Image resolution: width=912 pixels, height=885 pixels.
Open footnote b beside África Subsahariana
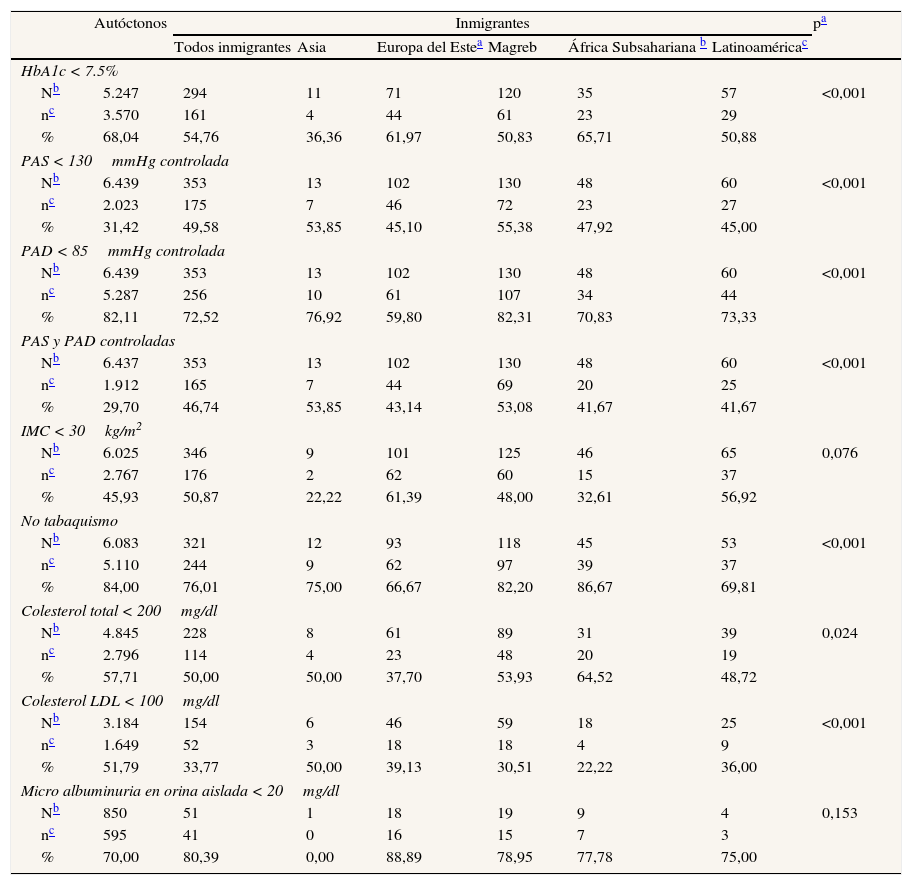pos(703,44)
